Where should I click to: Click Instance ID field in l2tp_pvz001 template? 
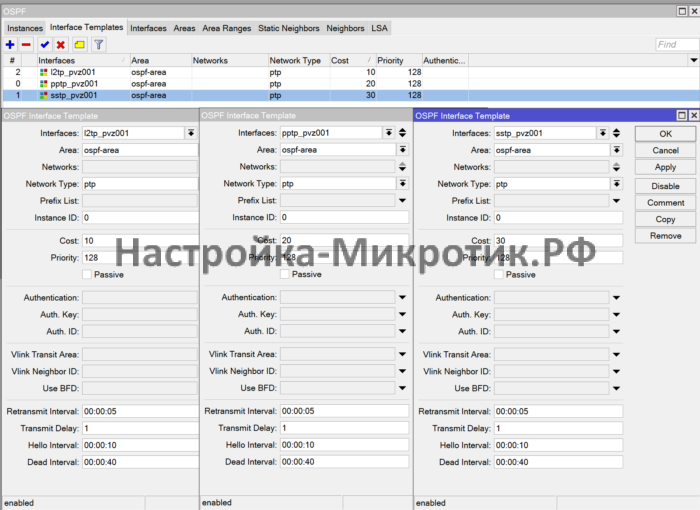[140, 217]
